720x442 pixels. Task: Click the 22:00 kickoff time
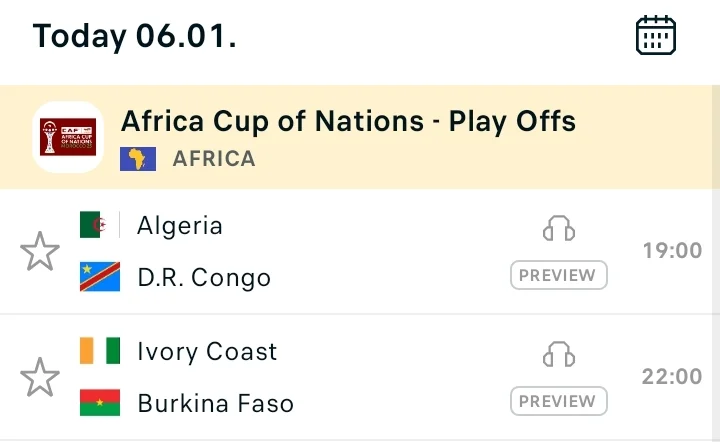tap(672, 377)
